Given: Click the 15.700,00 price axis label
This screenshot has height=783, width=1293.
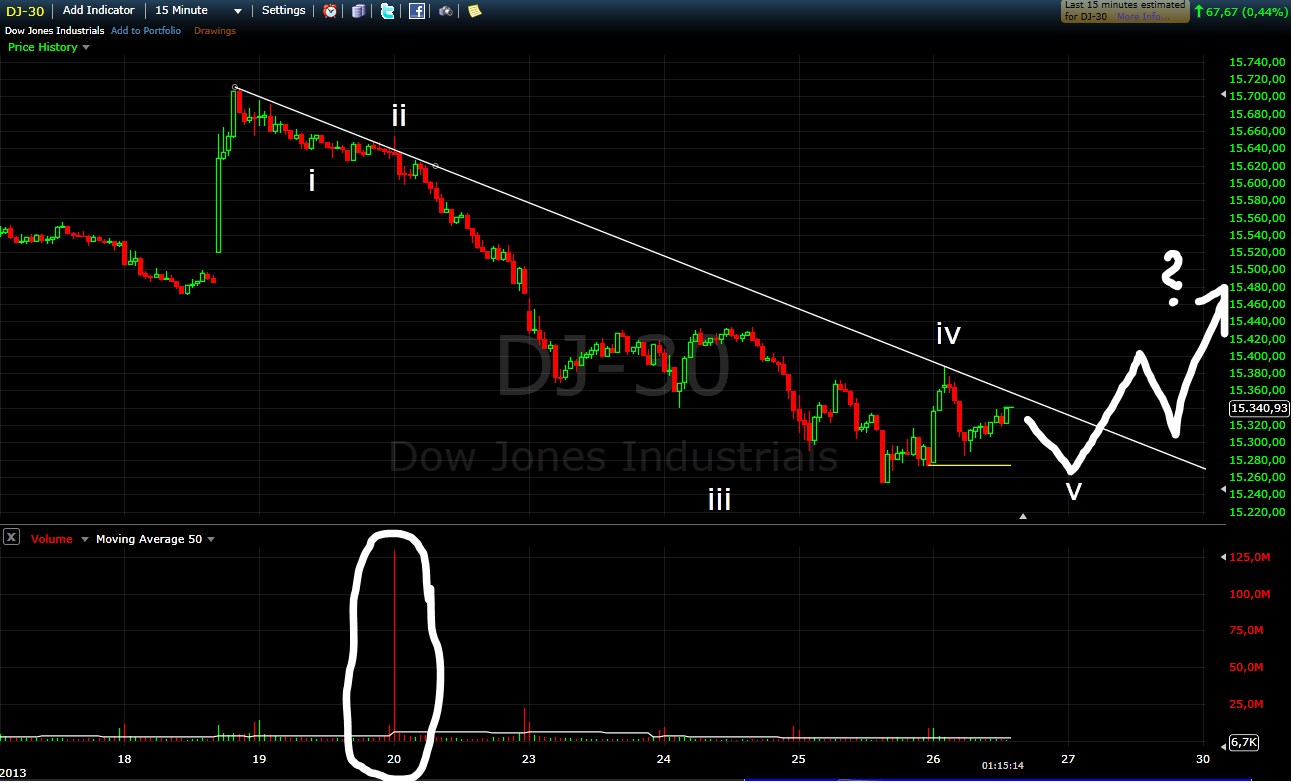Looking at the screenshot, I should click(1256, 96).
